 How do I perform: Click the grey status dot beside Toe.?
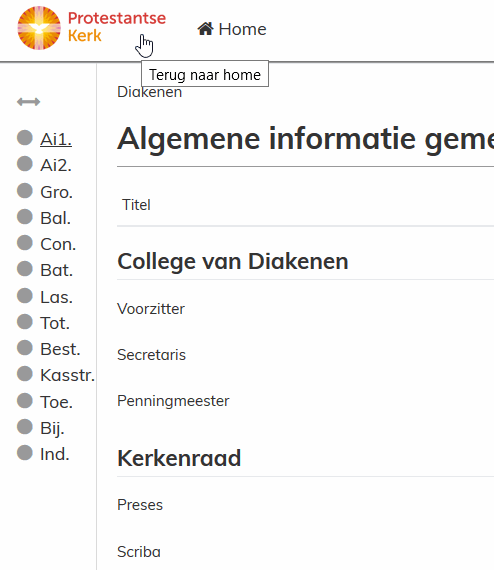click(x=25, y=401)
